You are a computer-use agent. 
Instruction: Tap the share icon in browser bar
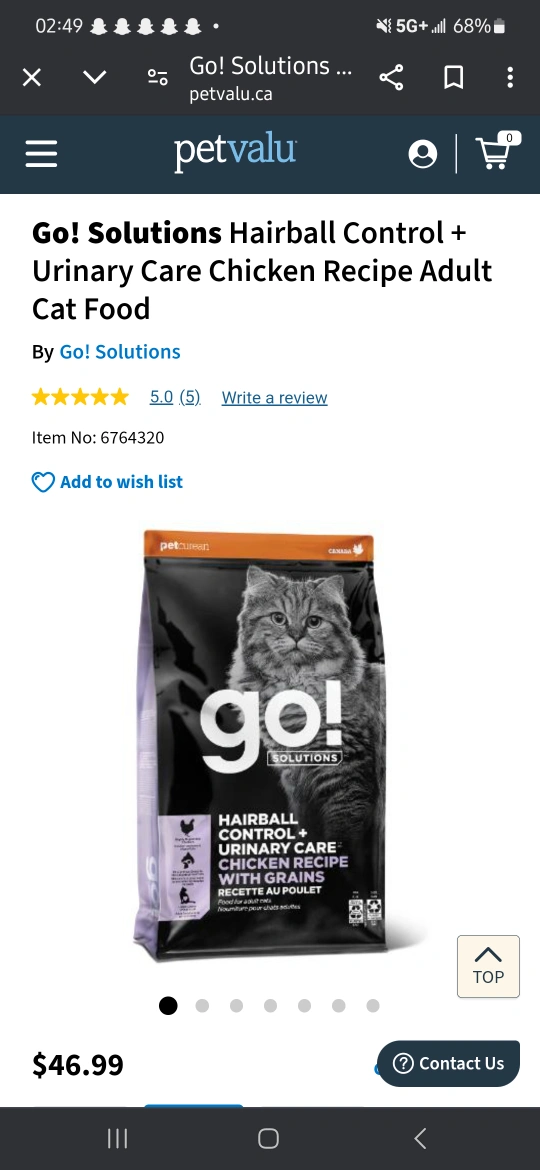[391, 77]
